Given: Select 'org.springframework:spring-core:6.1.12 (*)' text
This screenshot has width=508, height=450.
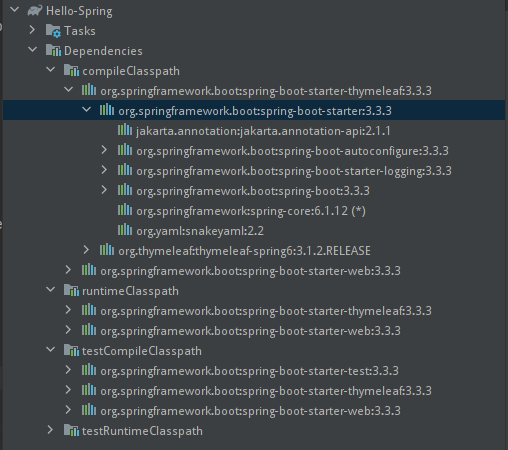Looking at the screenshot, I should coord(251,211).
